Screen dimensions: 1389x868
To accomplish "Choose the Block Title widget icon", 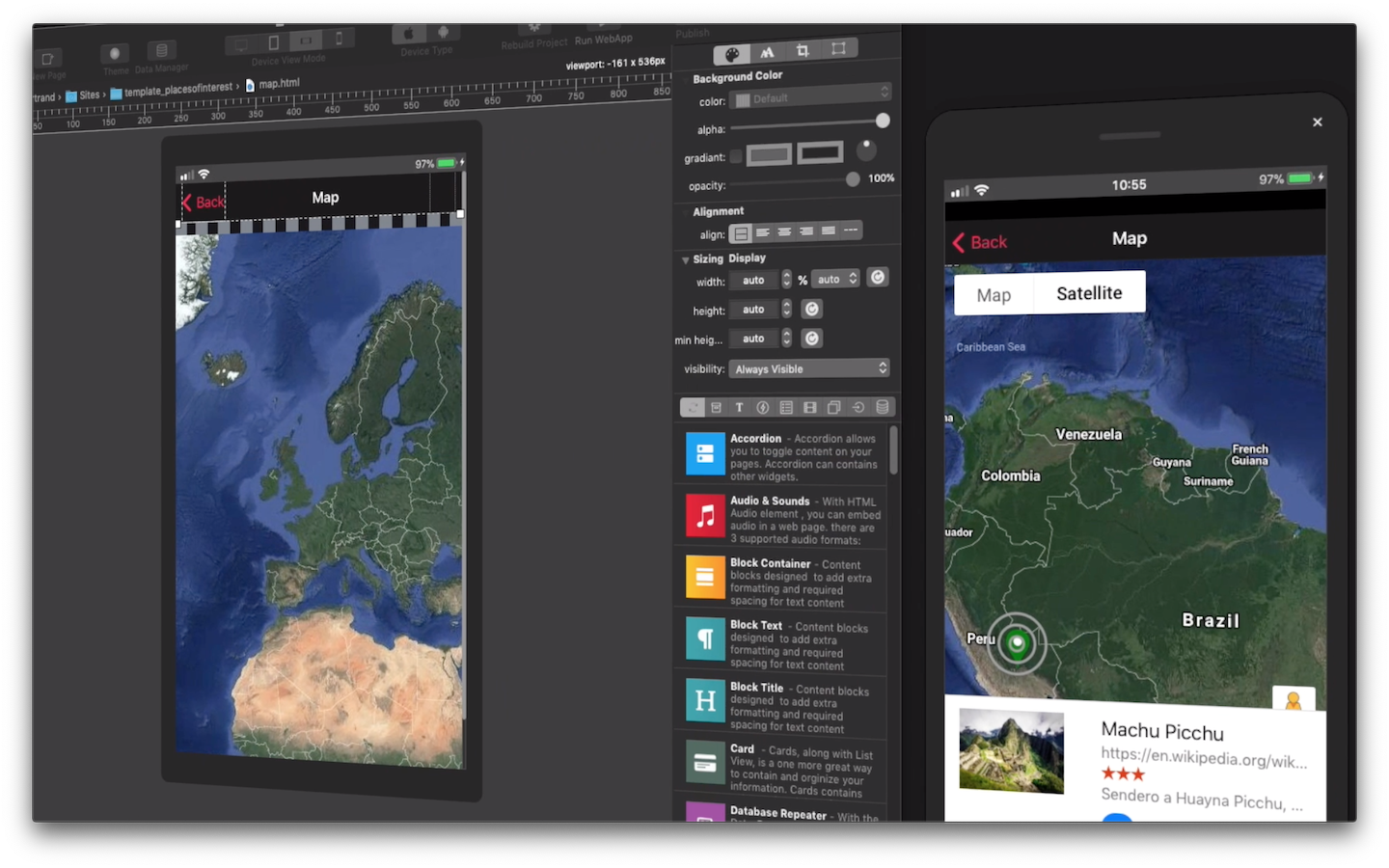I will (705, 701).
